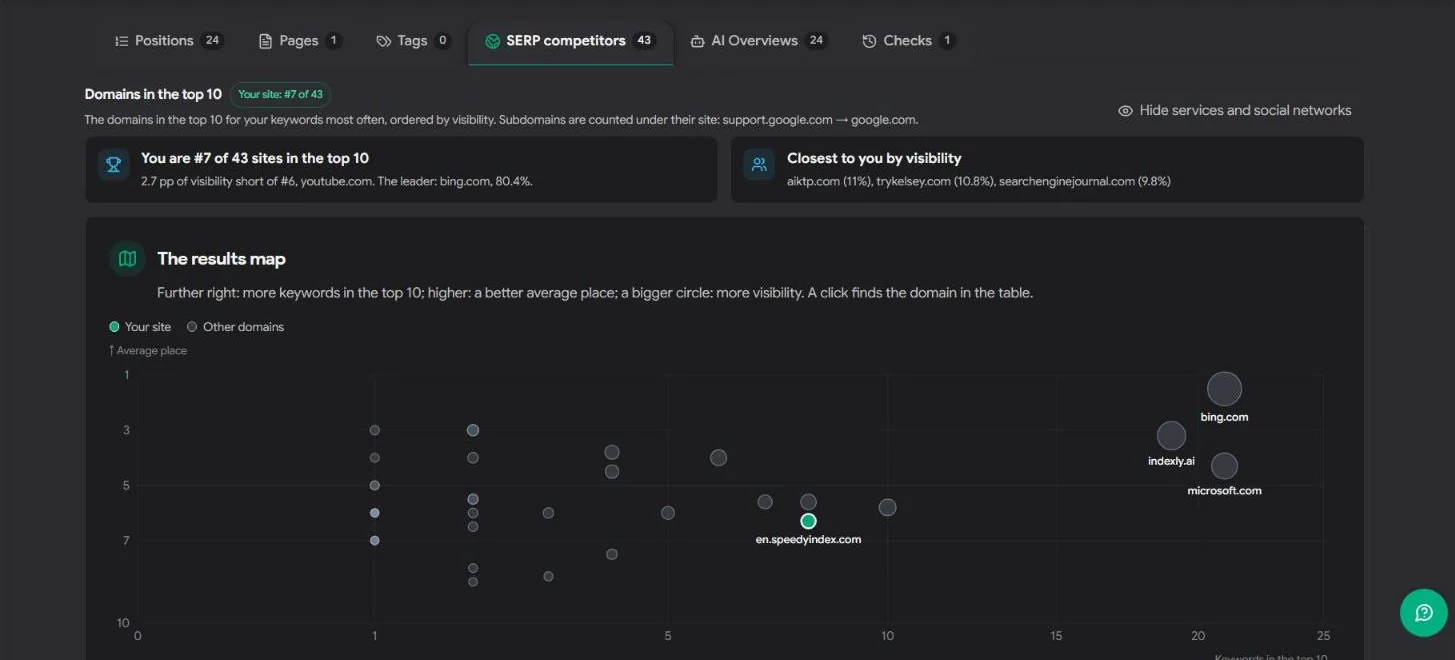
Task: Toggle the 'Other domains' legend item
Action: tap(235, 327)
